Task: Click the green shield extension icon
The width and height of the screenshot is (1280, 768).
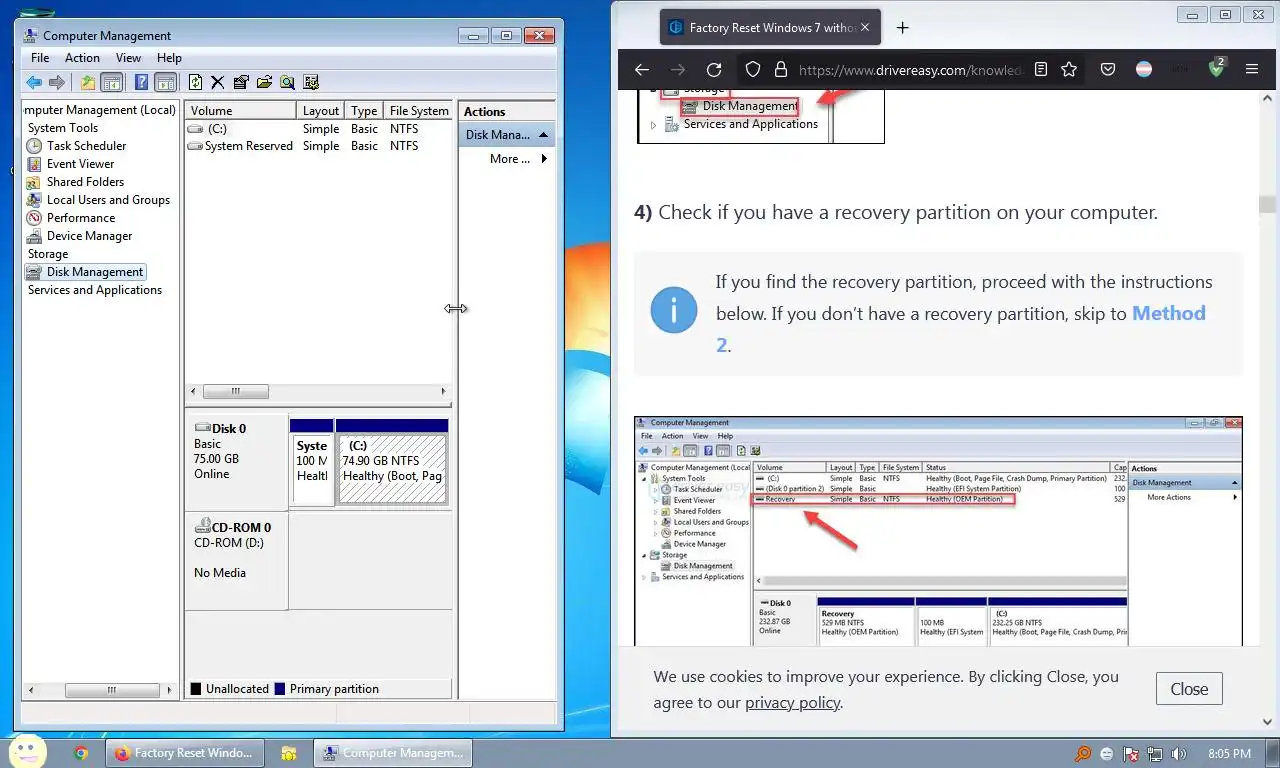Action: (x=1216, y=69)
